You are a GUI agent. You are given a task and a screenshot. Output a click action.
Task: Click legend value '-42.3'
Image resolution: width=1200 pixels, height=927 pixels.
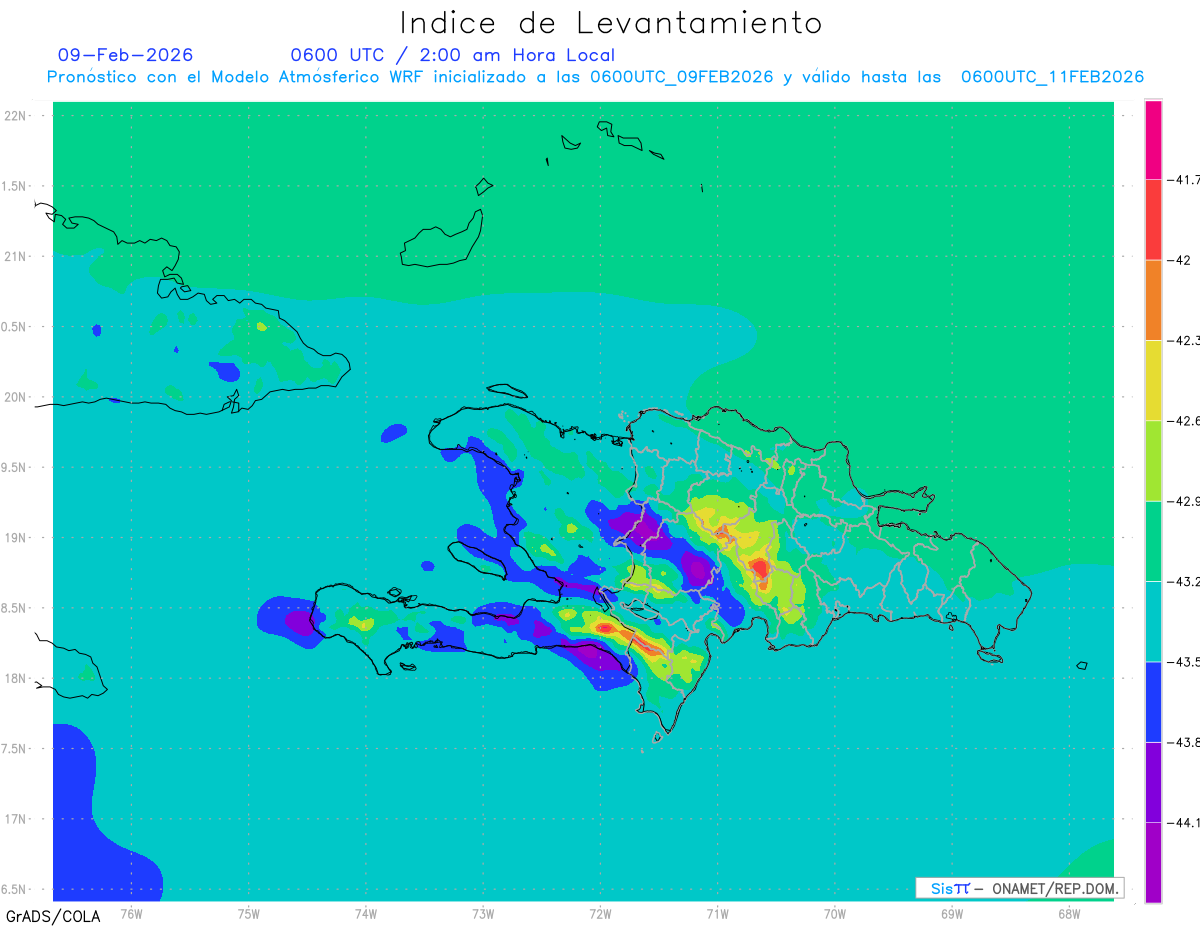[x=1184, y=341]
